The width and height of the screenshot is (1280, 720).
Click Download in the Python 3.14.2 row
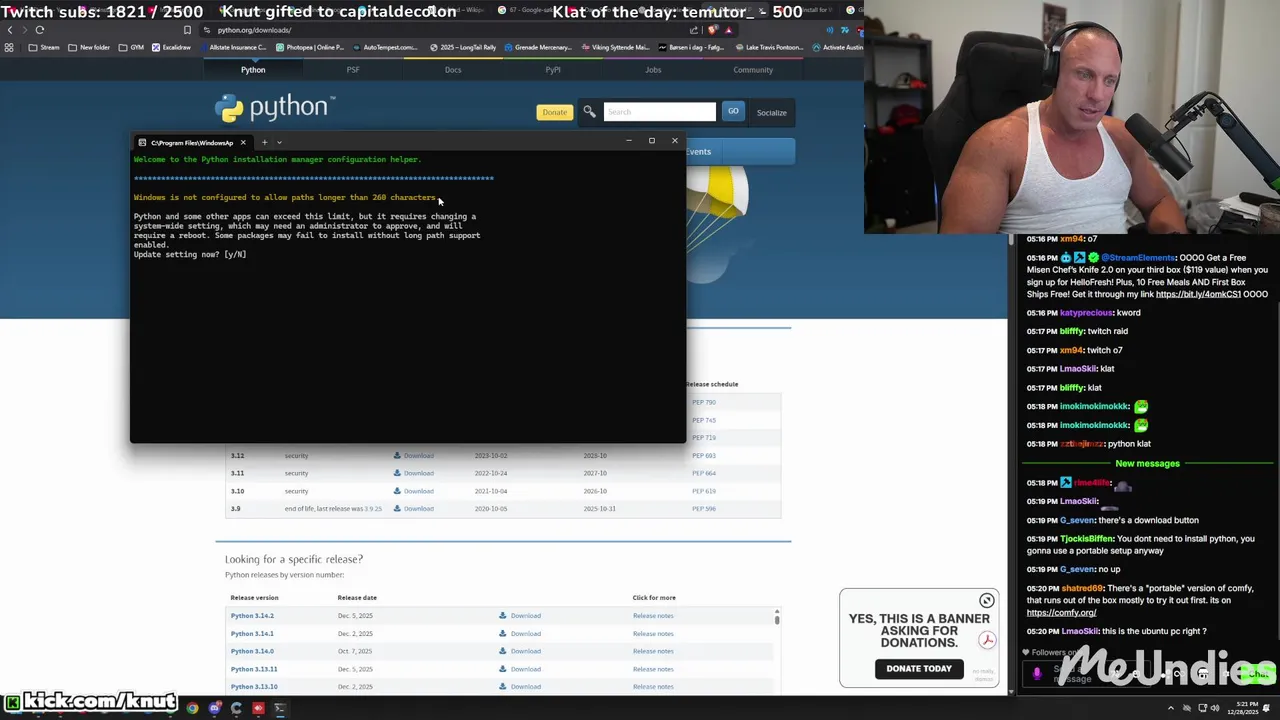(520, 616)
